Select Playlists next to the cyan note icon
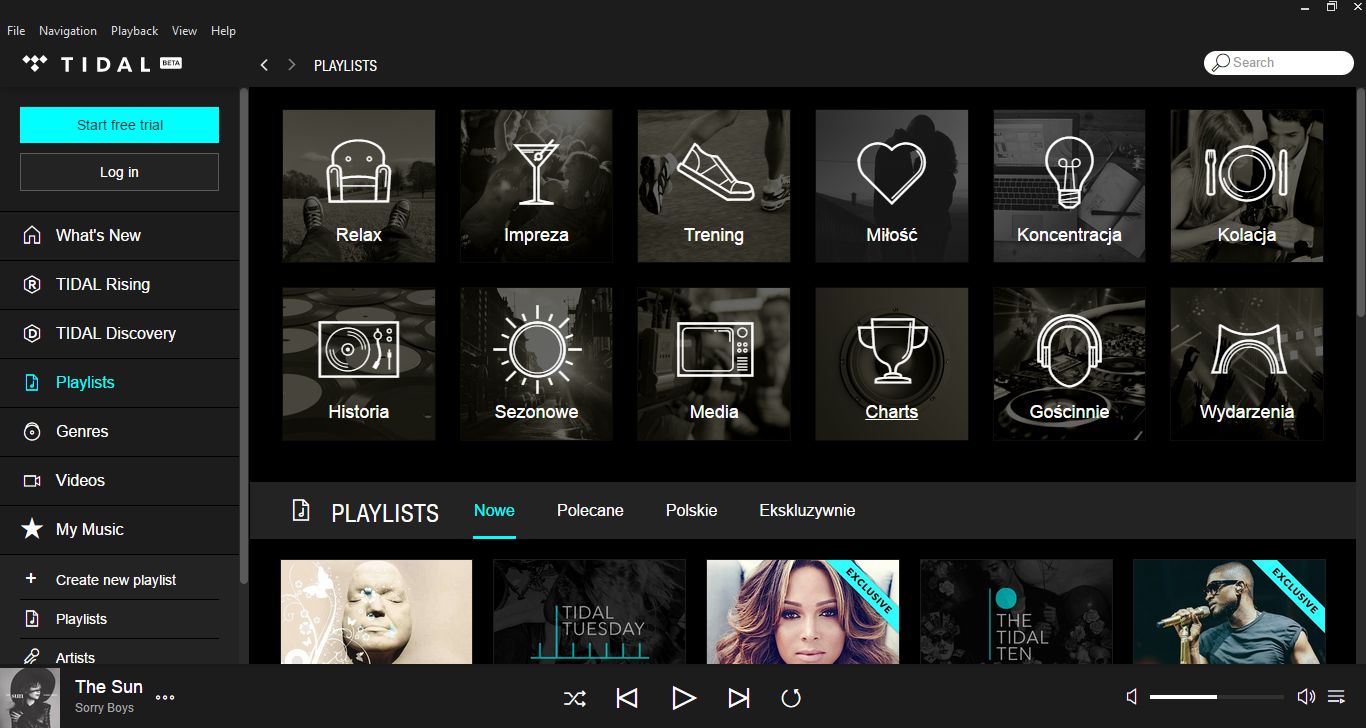 (119, 383)
